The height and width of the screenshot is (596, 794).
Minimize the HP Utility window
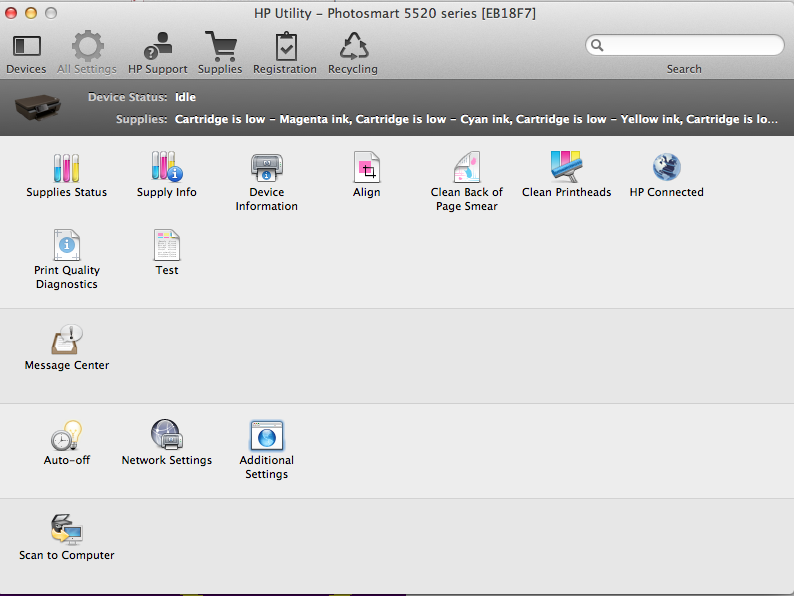pos(31,13)
